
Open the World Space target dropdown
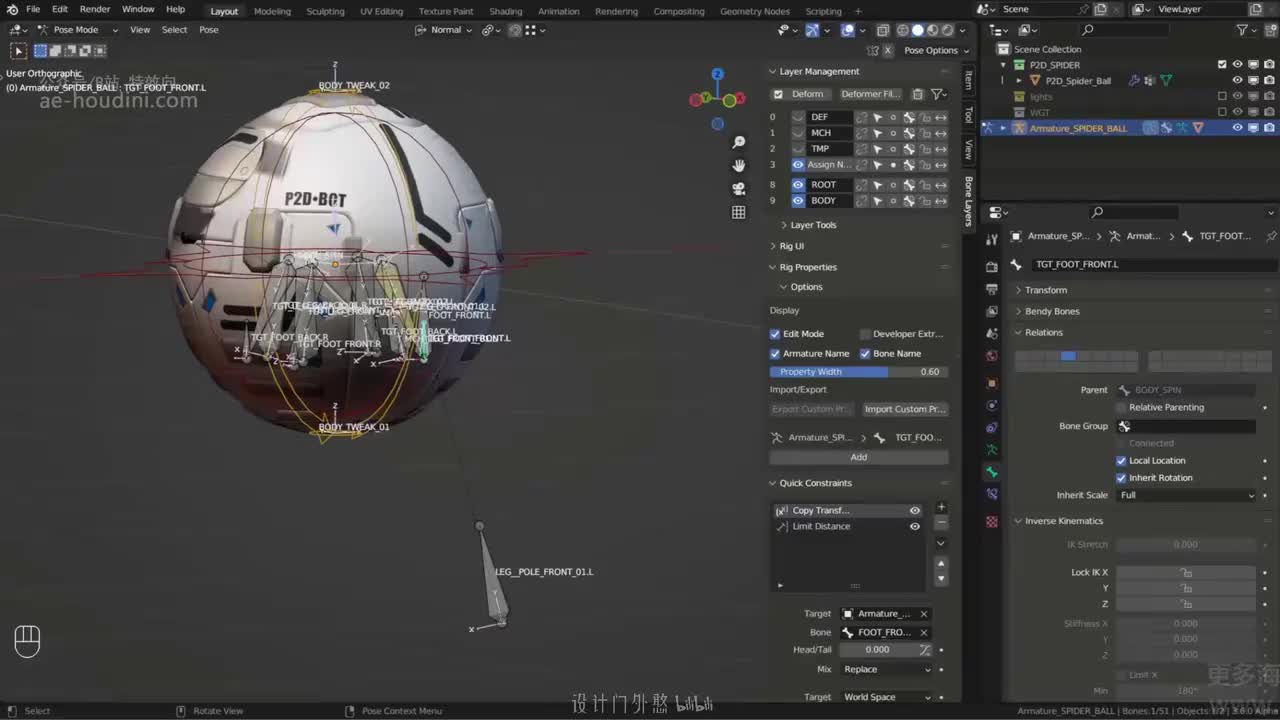coord(887,697)
